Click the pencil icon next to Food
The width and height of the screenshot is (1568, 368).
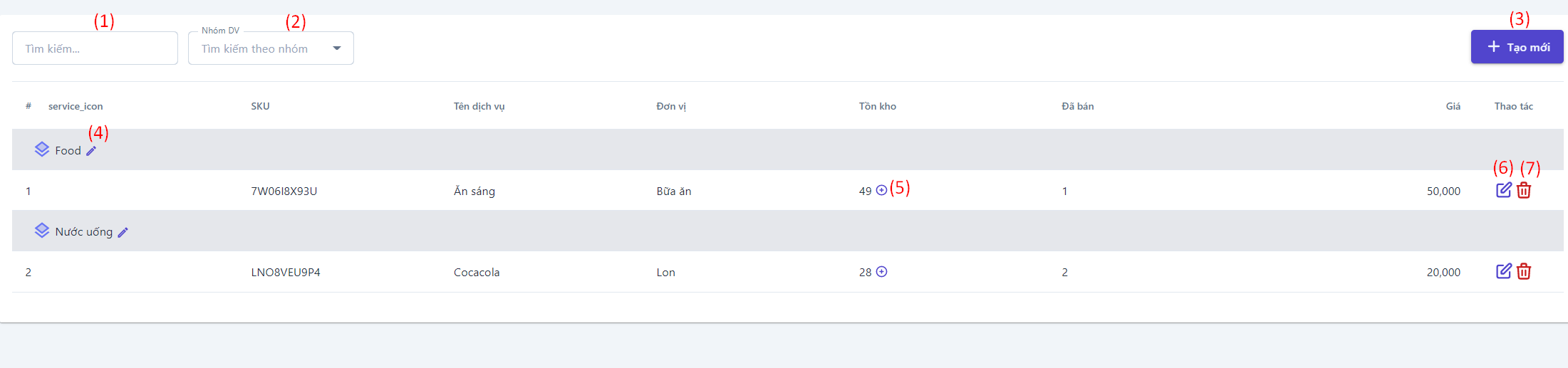(x=91, y=151)
